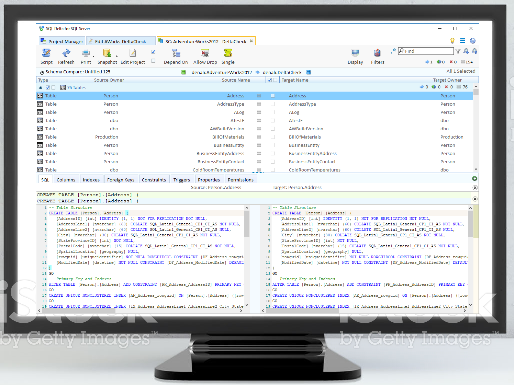Sort by the Source Owner column header
This screenshot has height=385, width=514.
pos(109,80)
